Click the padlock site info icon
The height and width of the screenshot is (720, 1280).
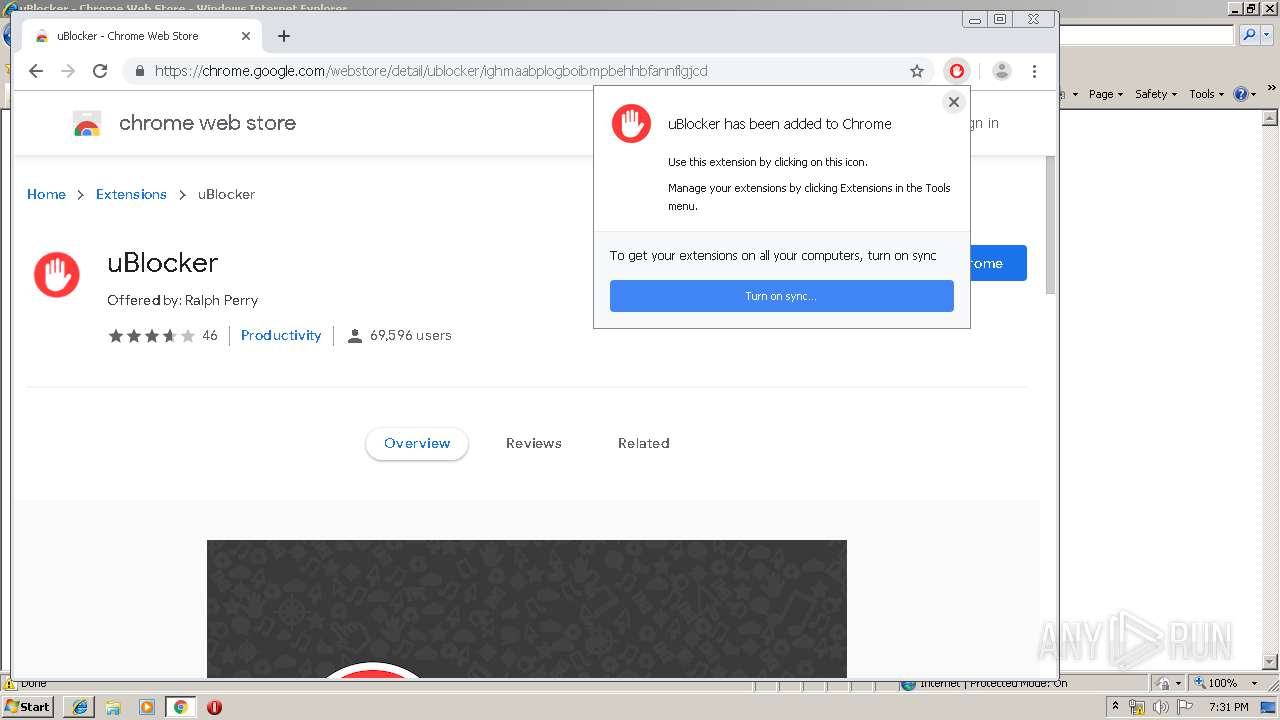(139, 71)
